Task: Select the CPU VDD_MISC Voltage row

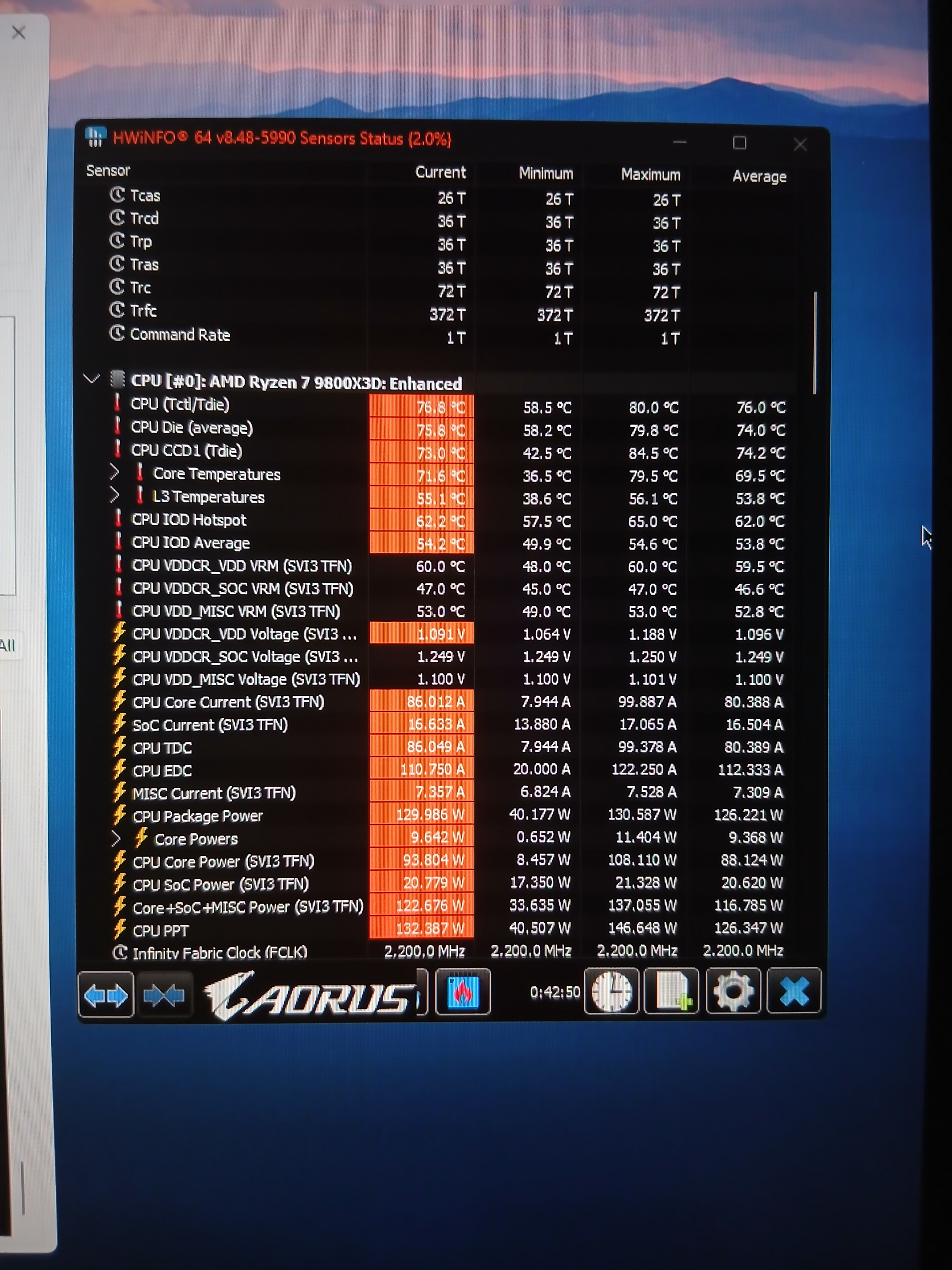Action: point(450,679)
